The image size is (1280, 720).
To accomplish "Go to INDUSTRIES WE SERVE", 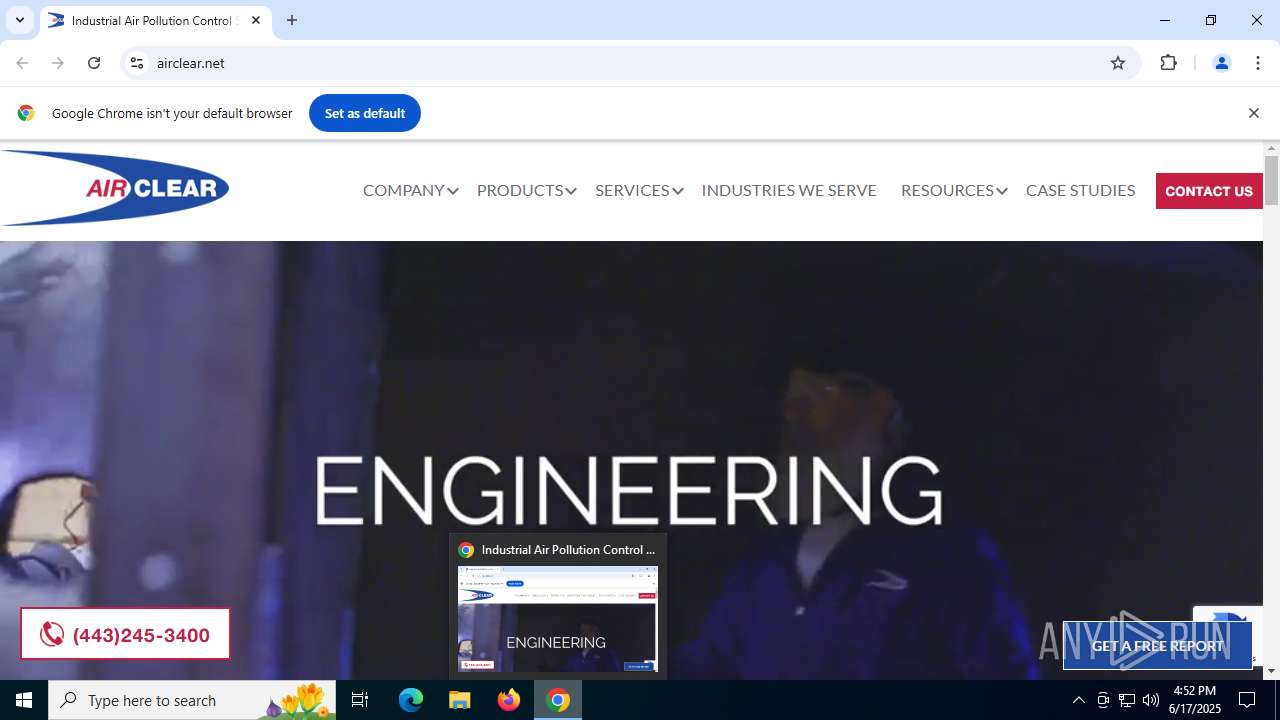I will (x=789, y=190).
